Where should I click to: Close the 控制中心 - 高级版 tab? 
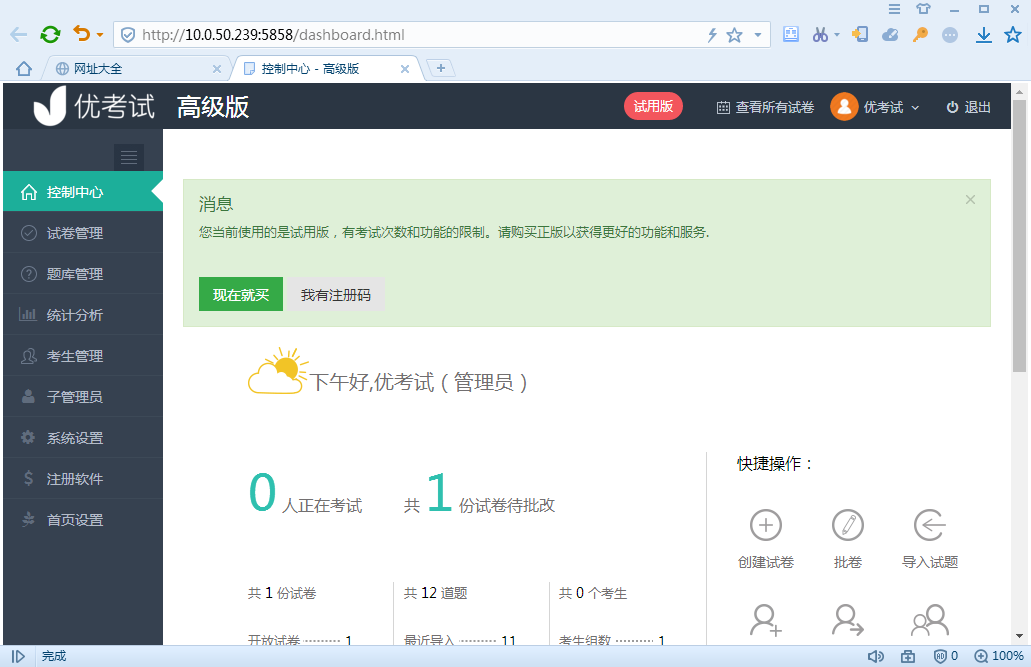404,68
